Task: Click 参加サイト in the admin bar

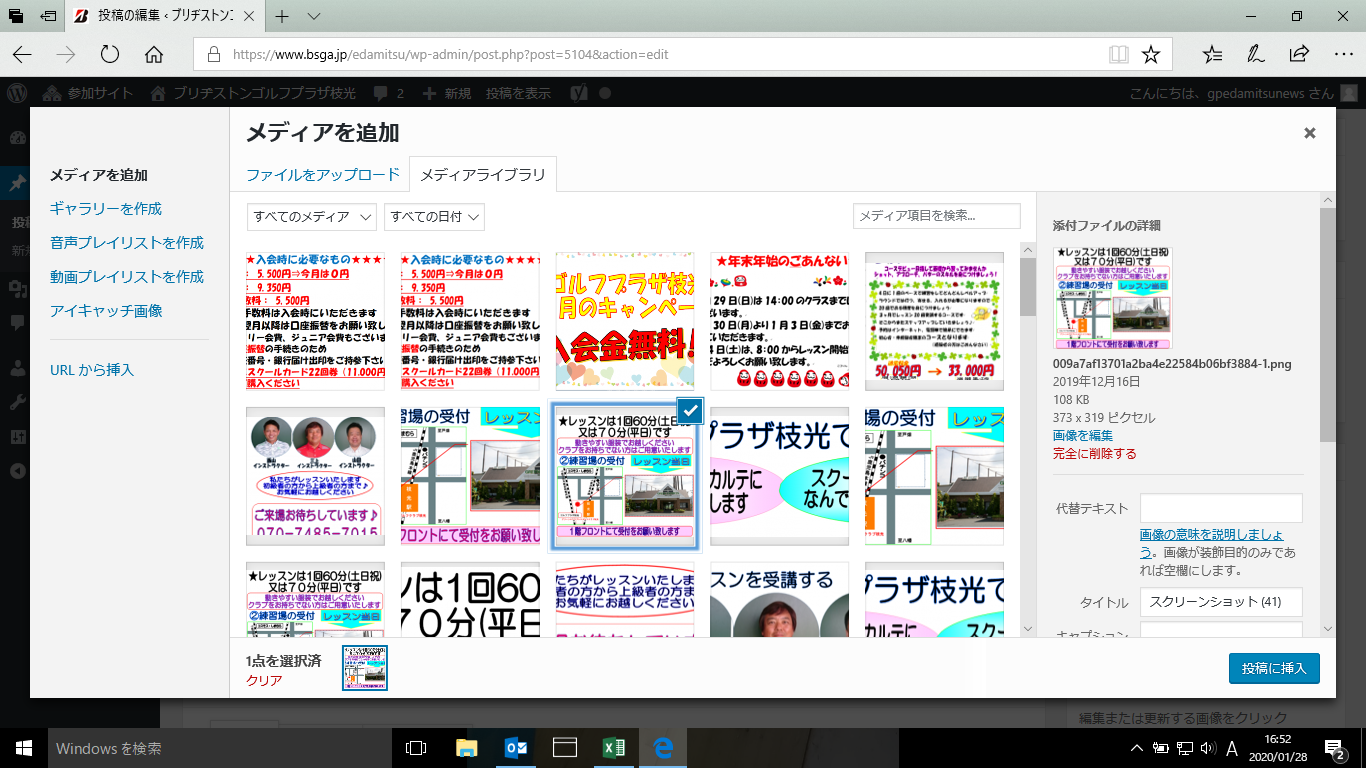Action: tap(88, 93)
